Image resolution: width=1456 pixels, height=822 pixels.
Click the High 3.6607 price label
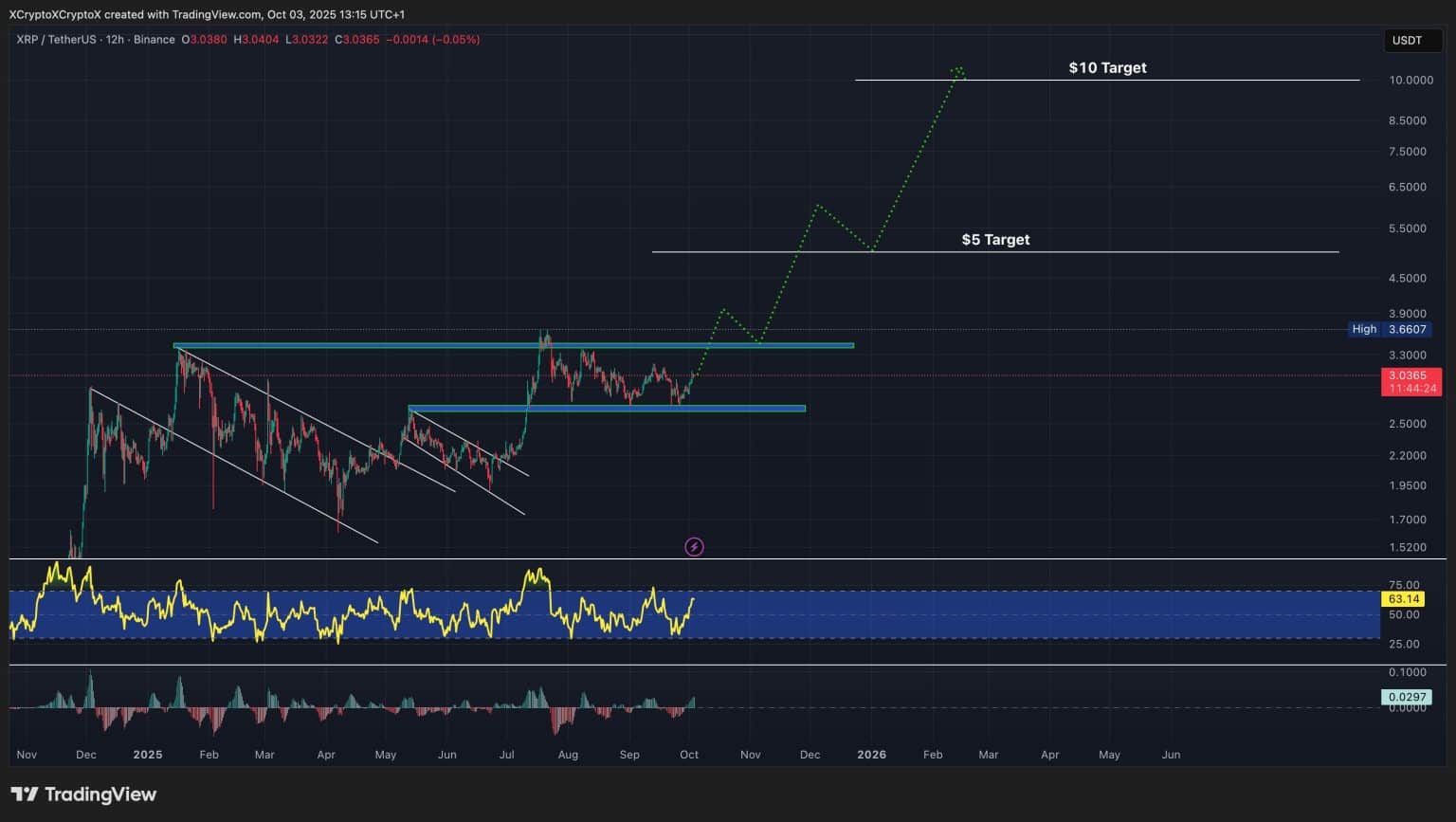point(1389,329)
